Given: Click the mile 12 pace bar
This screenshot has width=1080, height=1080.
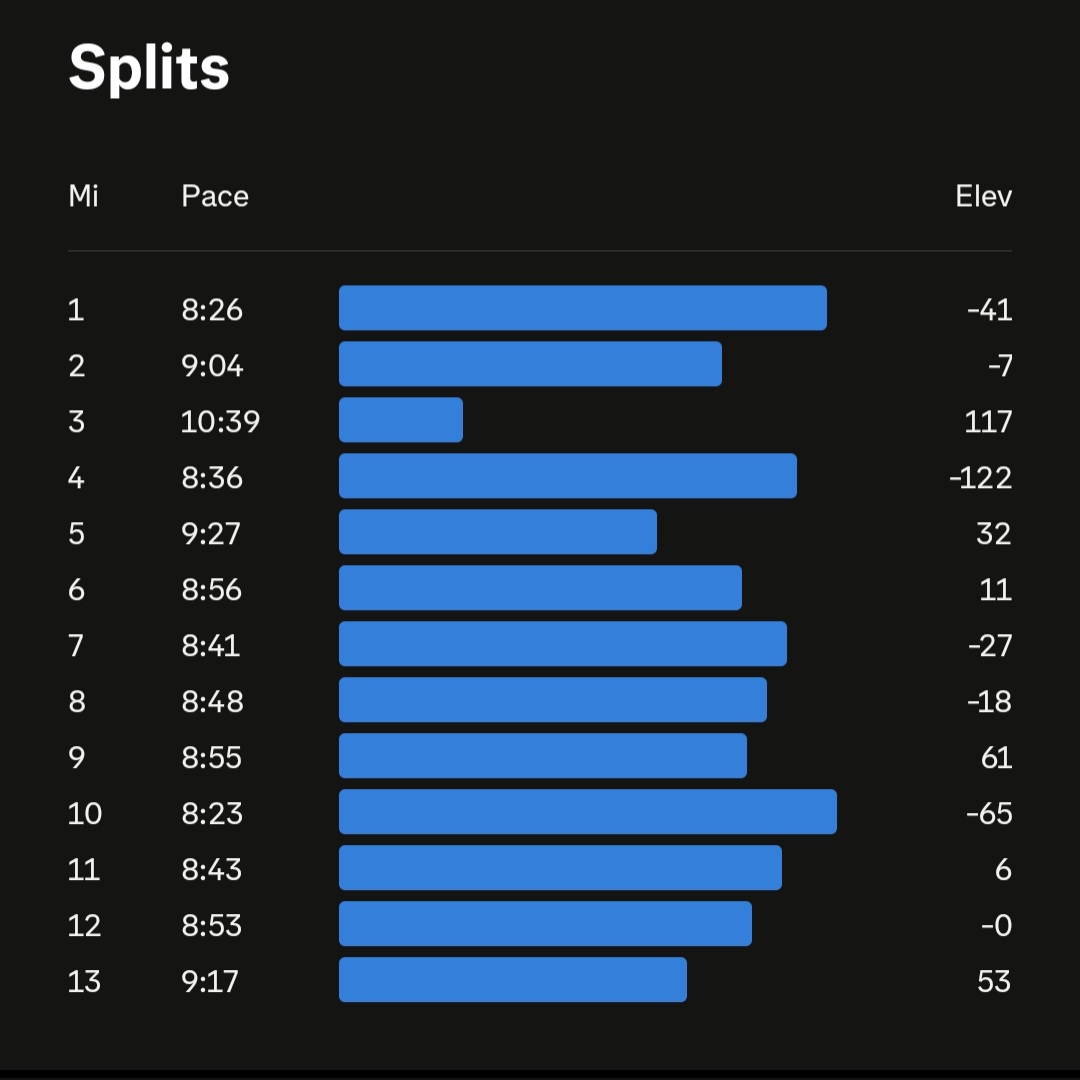Looking at the screenshot, I should pyautogui.click(x=545, y=924).
